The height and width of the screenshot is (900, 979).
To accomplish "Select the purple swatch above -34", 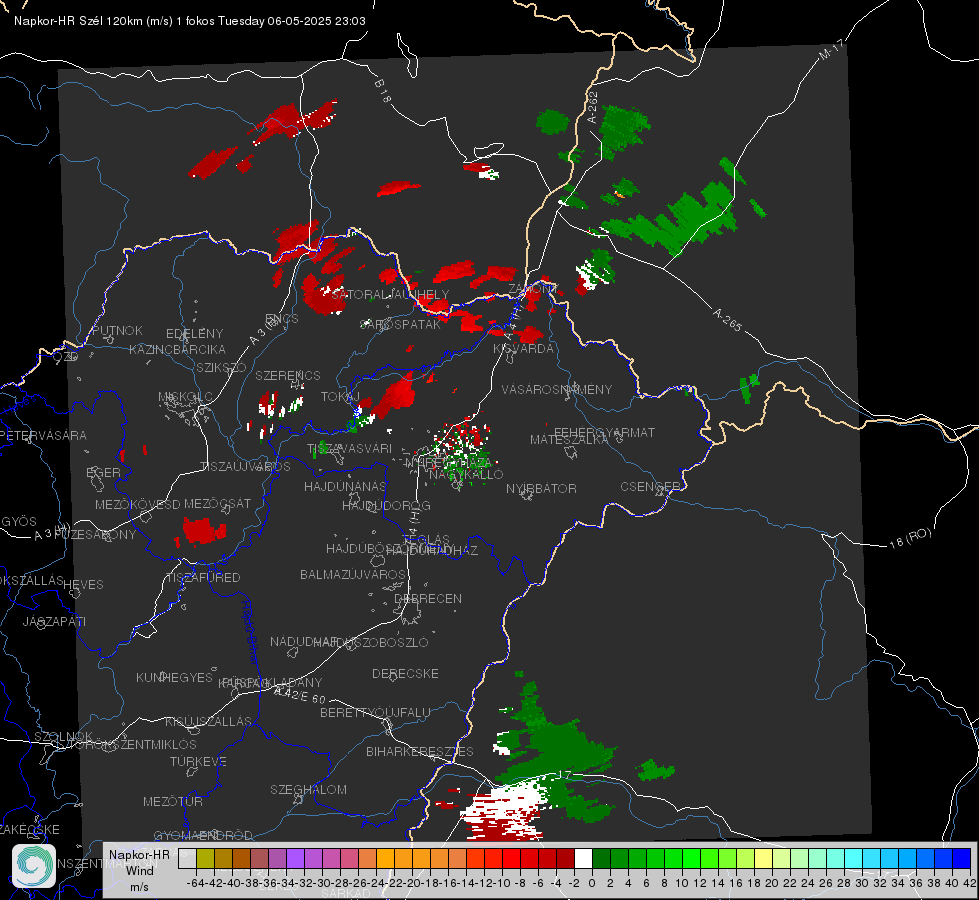I will 295,859.
